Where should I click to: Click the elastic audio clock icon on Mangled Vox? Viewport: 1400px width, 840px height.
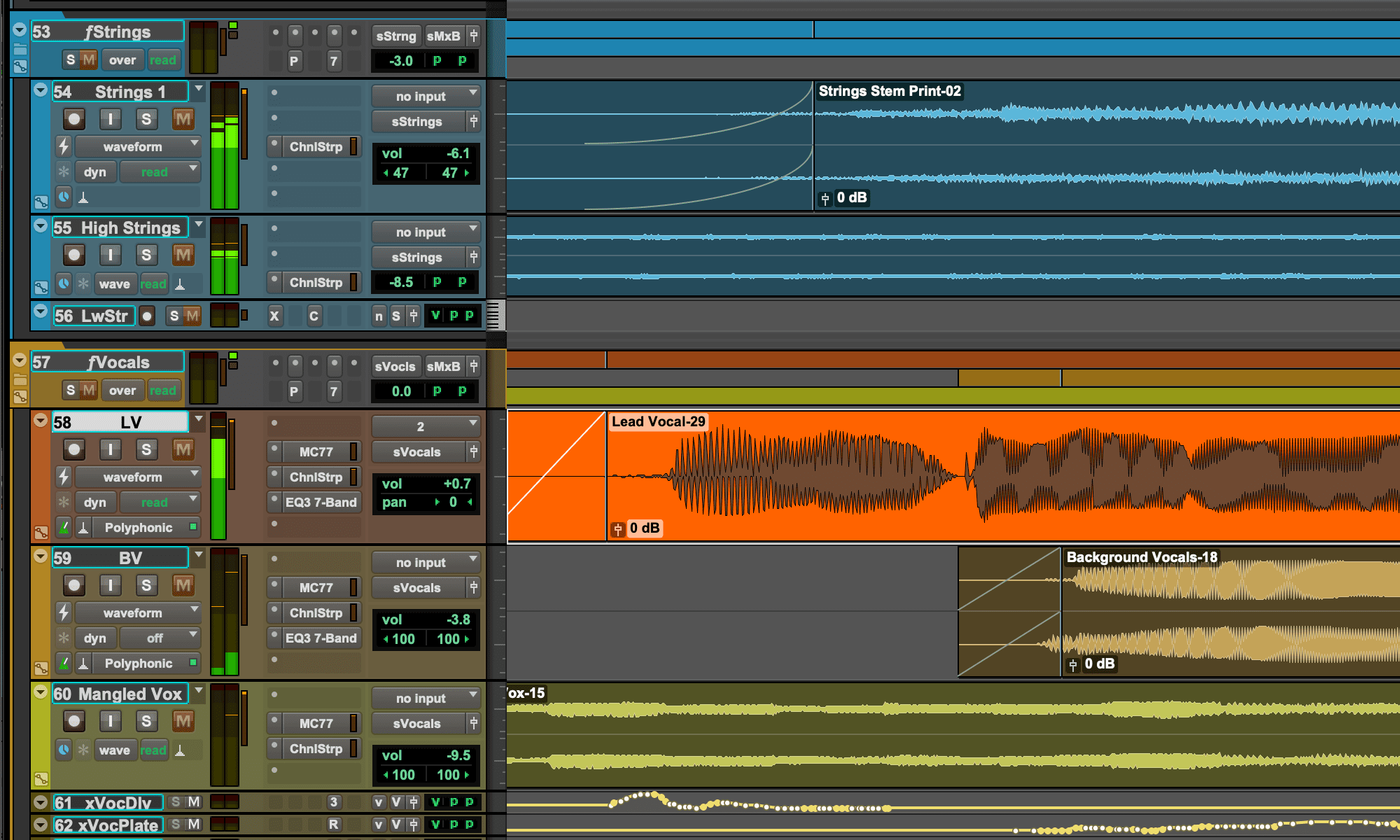pos(64,750)
